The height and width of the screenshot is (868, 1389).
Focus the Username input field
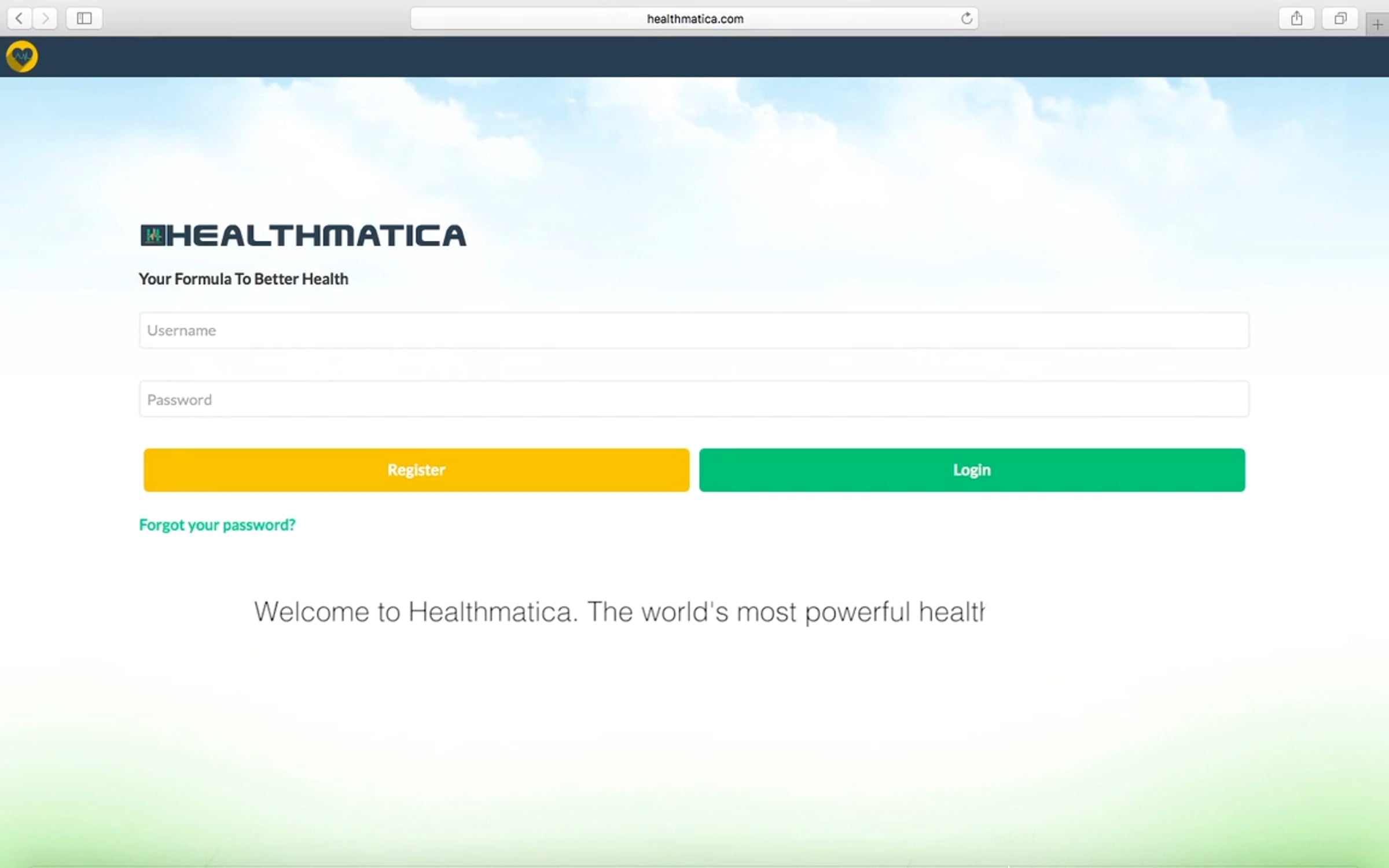[x=693, y=330]
